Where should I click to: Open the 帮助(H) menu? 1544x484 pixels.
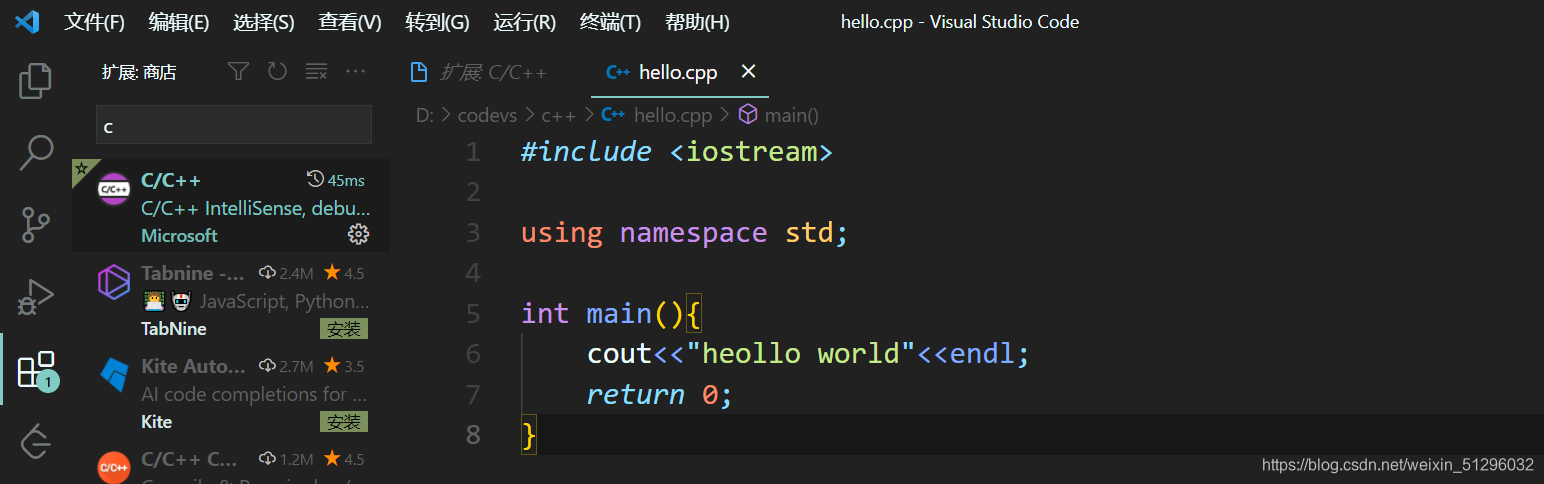click(x=697, y=22)
